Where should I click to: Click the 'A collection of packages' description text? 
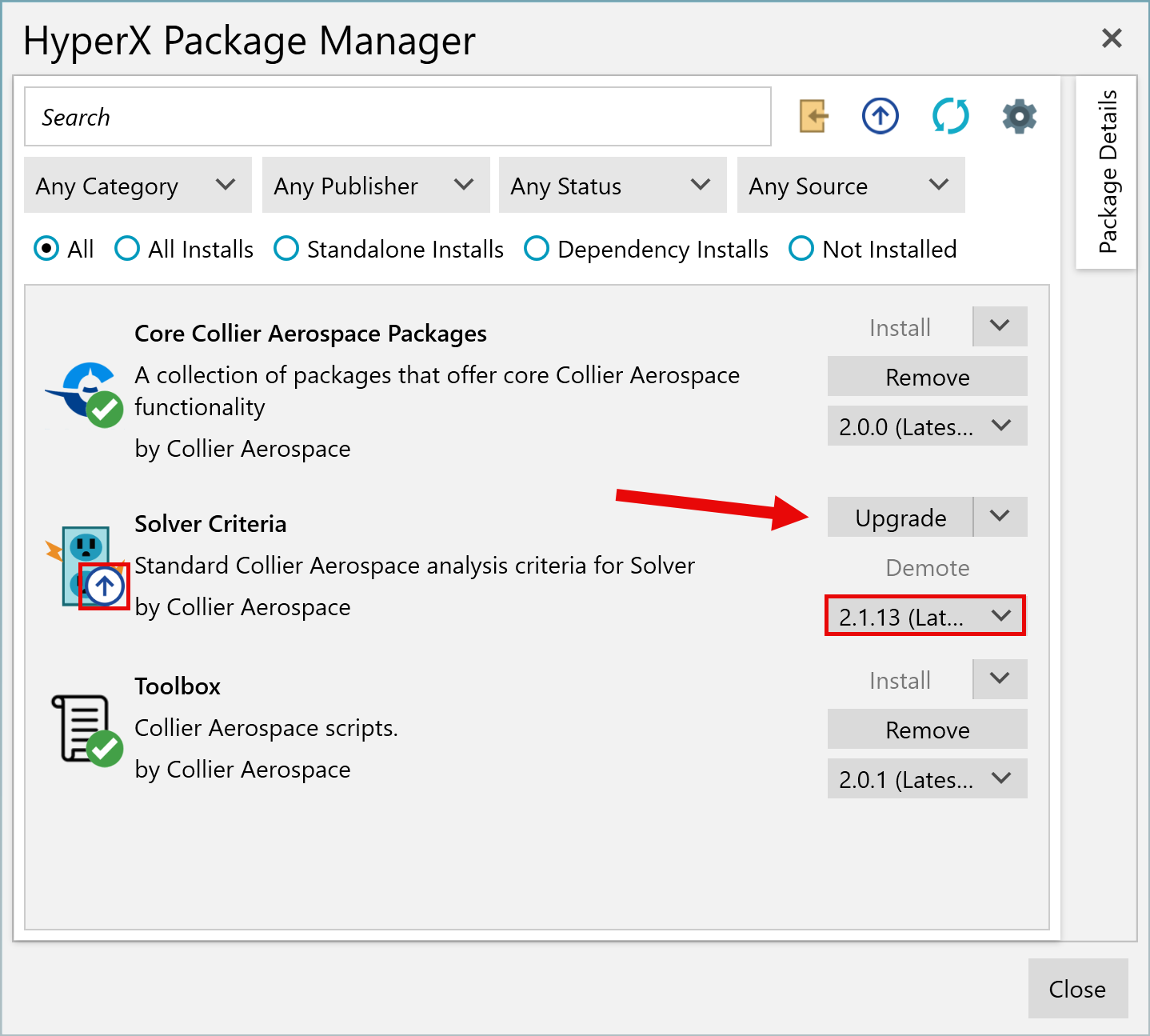click(437, 391)
